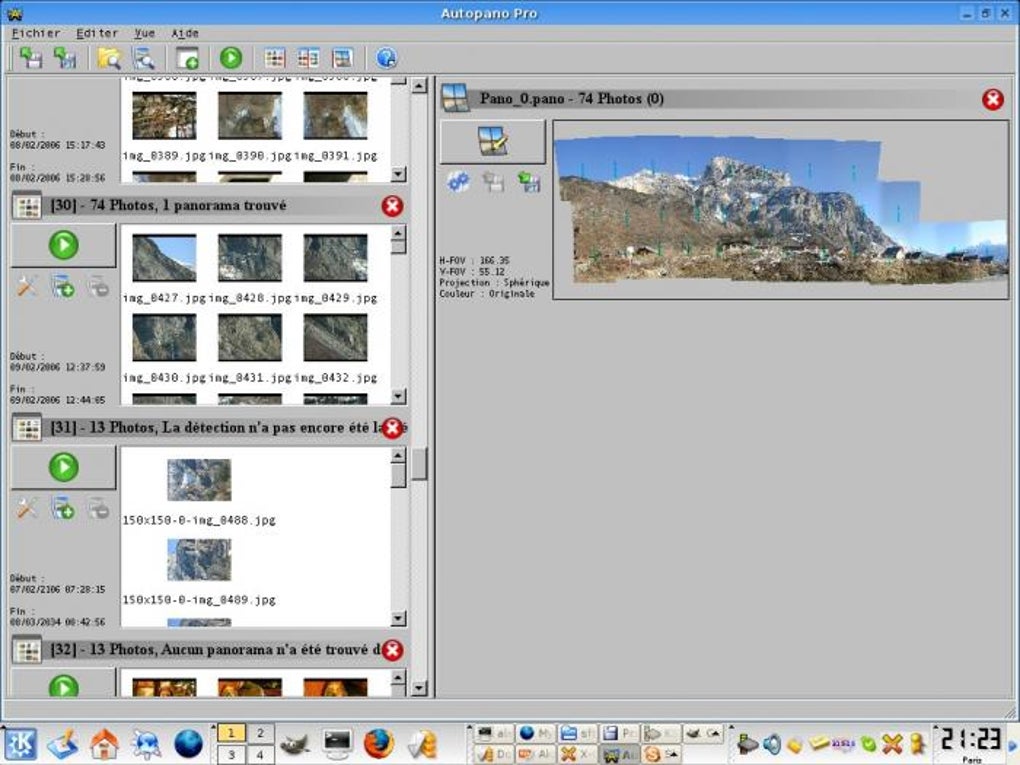This screenshot has height=765, width=1020.
Task: Render panorama with the green-arrow save icon
Action: point(529,181)
